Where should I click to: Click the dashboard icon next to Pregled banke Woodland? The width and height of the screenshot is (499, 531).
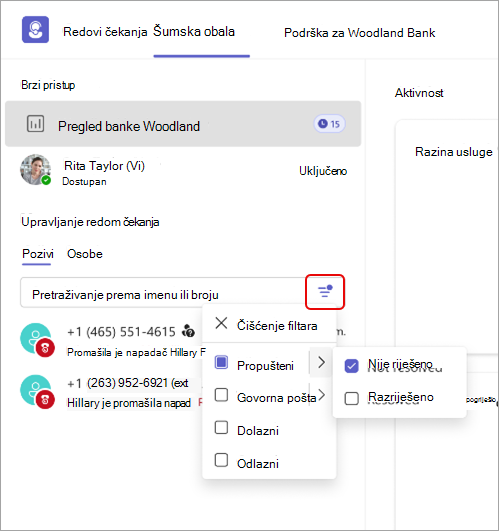pyautogui.click(x=36, y=124)
